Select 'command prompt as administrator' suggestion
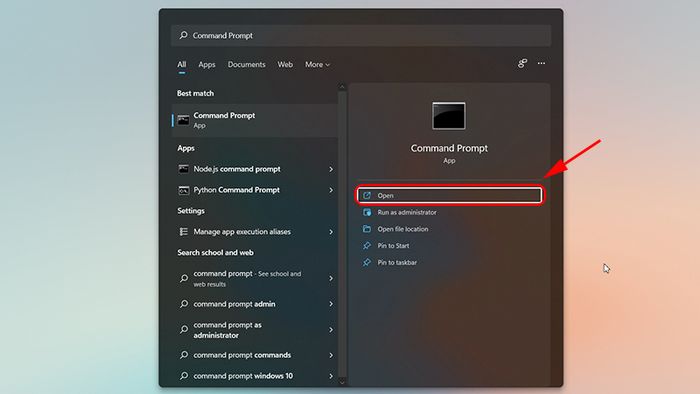 254,330
